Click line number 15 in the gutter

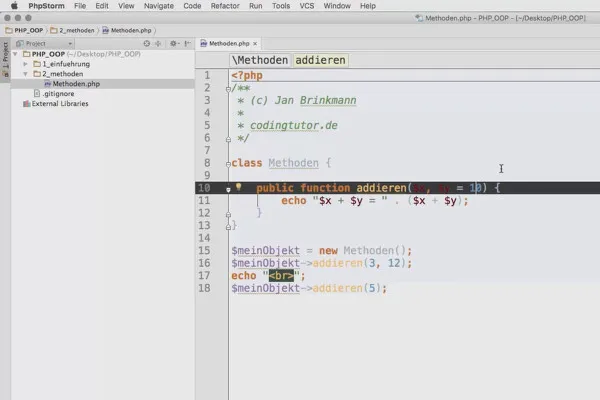click(x=204, y=250)
